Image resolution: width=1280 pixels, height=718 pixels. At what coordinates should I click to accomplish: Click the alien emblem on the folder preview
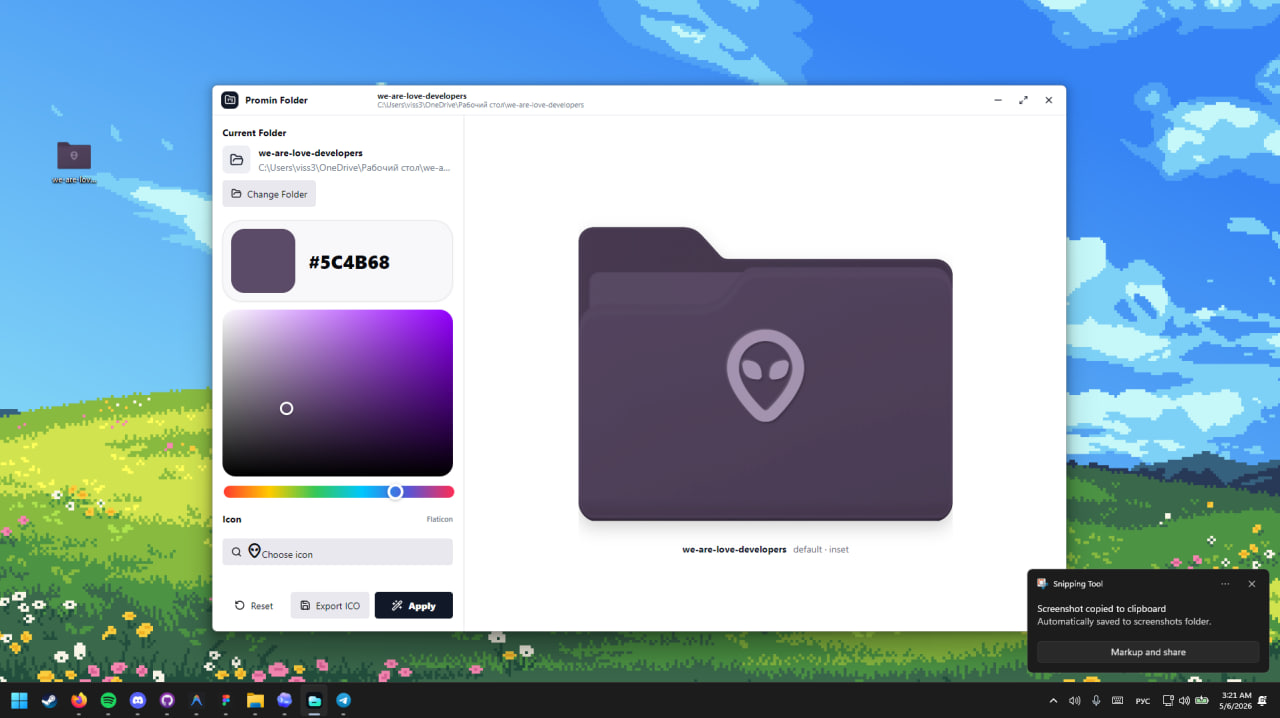coord(765,375)
